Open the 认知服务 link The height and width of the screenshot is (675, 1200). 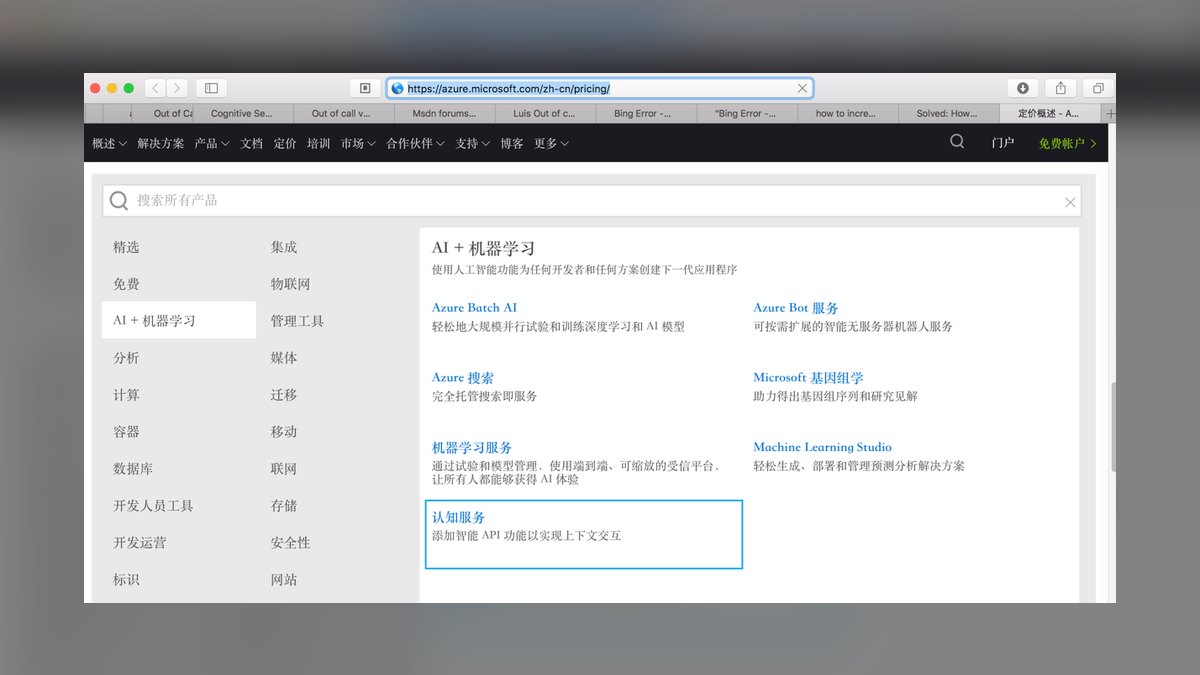tap(459, 518)
